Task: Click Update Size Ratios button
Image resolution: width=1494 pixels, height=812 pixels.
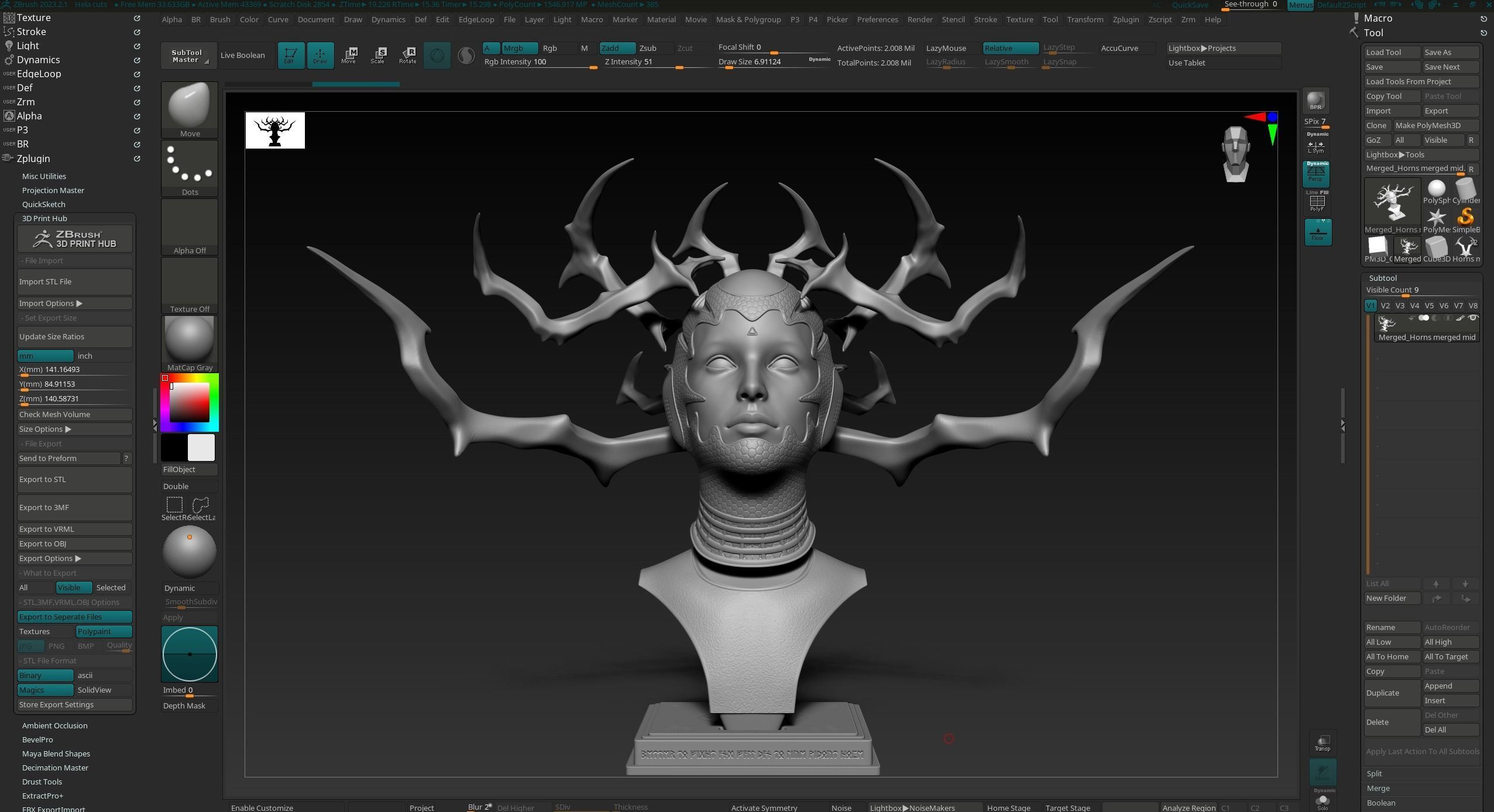Action: coord(75,336)
